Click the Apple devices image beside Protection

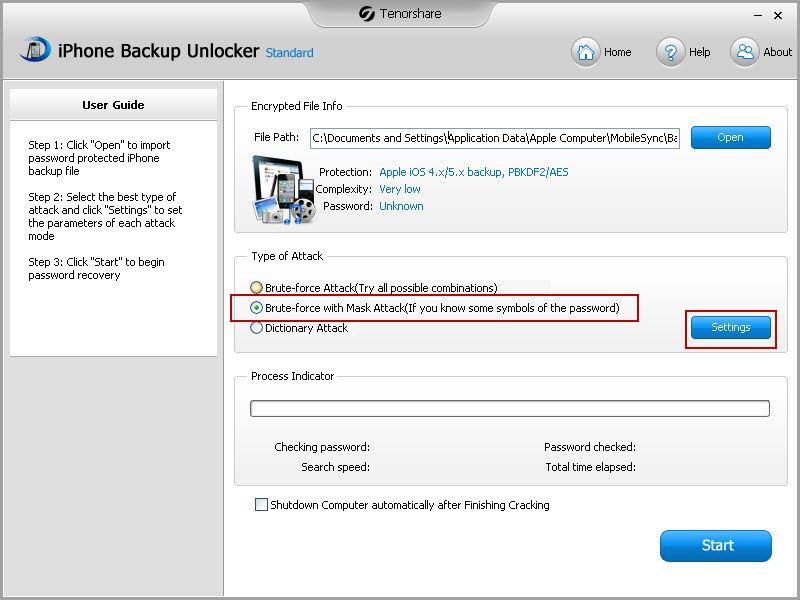pyautogui.click(x=282, y=189)
